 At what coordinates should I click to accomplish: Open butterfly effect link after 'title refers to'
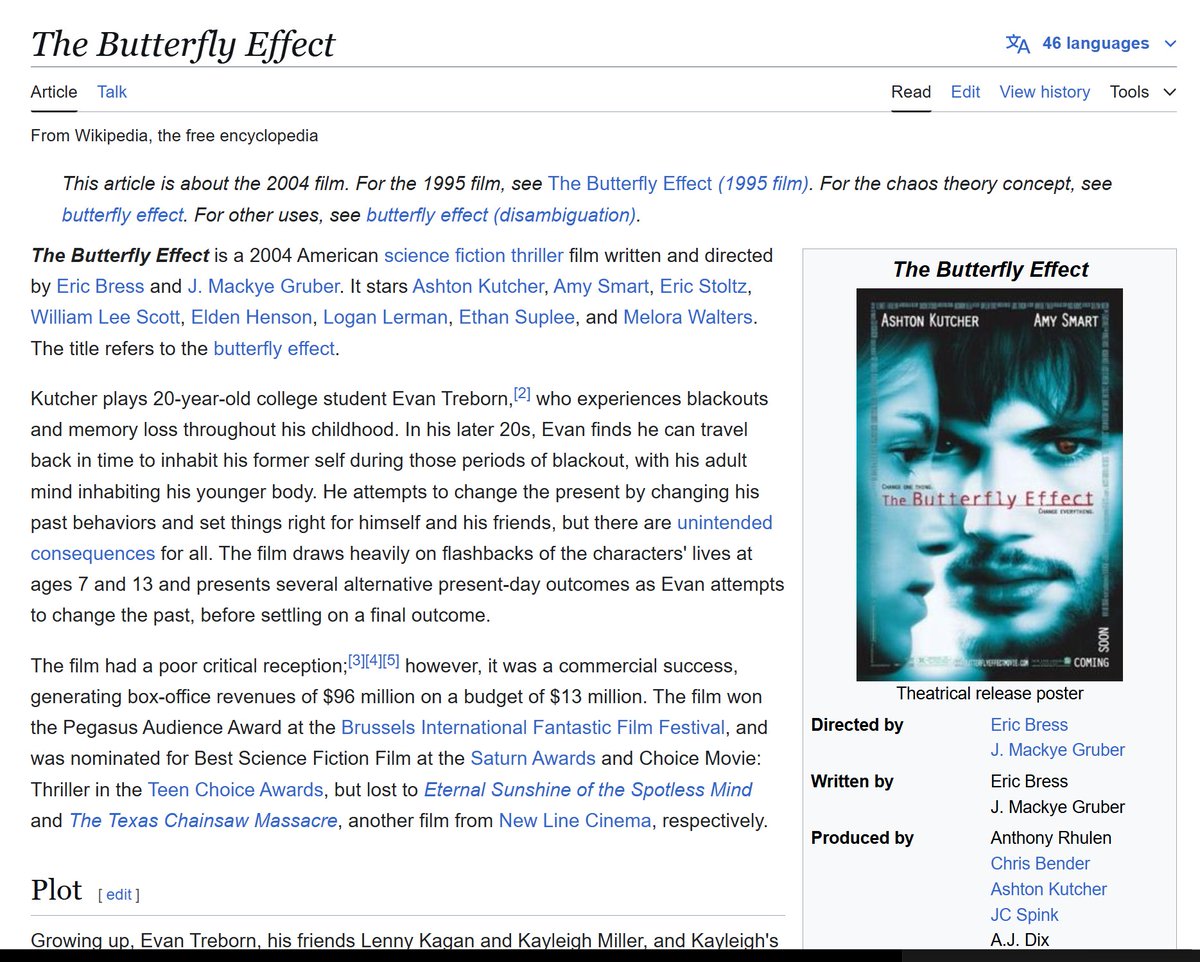[274, 349]
